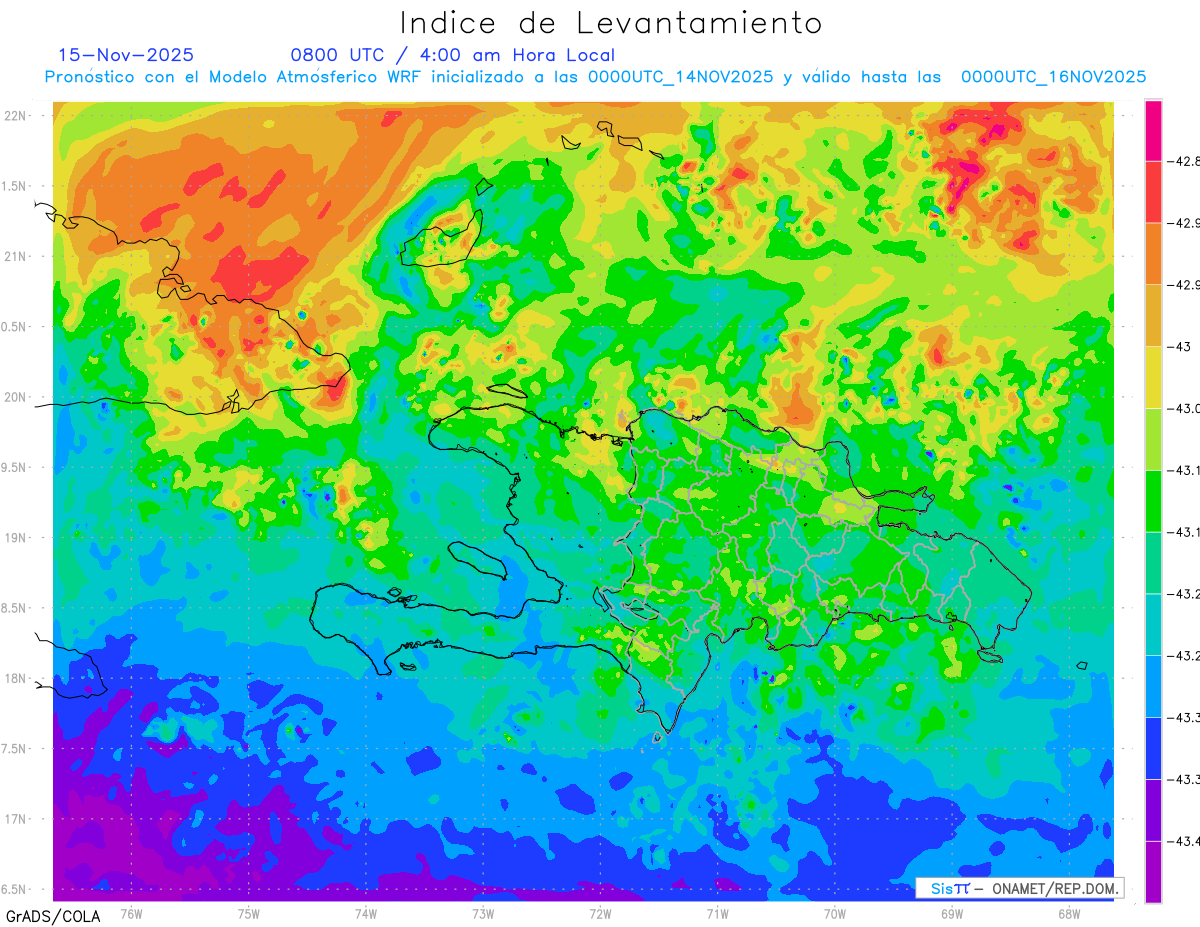This screenshot has height=927, width=1200.
Task: Click the "21N" latitude label
Action: 16,257
